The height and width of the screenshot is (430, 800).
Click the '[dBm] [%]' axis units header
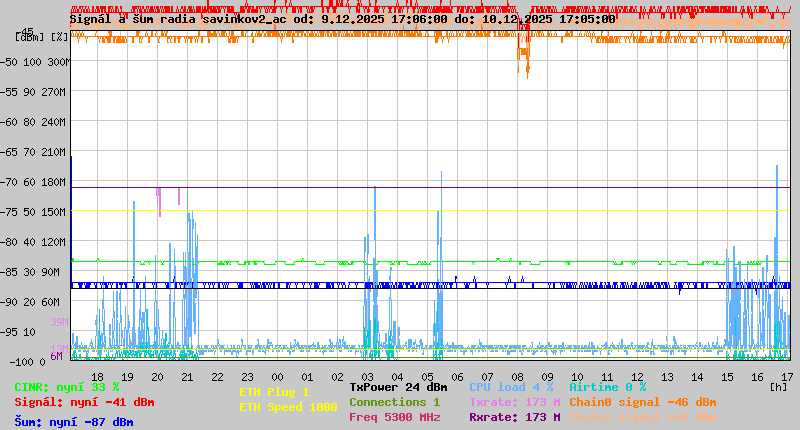click(42, 37)
